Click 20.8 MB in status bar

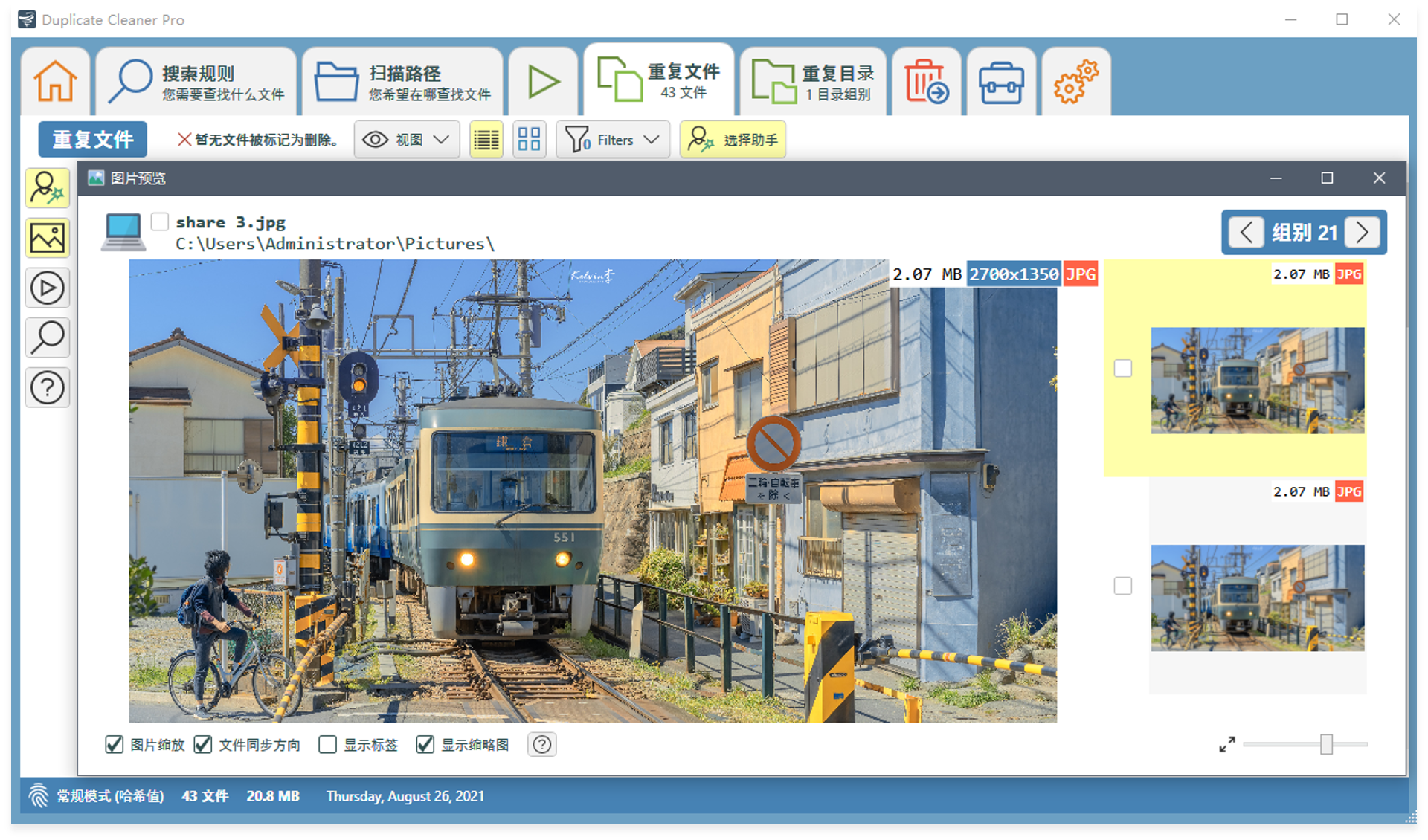tap(273, 796)
